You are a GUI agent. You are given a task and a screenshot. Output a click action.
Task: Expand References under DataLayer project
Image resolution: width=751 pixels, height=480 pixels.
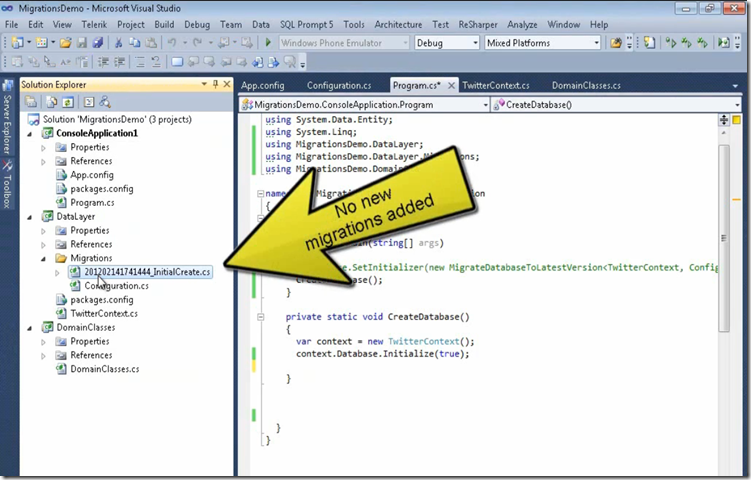click(44, 245)
